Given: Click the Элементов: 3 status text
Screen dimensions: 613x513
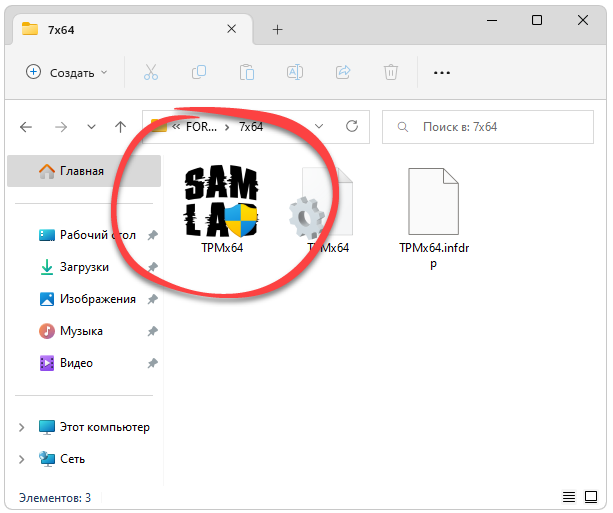Looking at the screenshot, I should click(x=55, y=498).
